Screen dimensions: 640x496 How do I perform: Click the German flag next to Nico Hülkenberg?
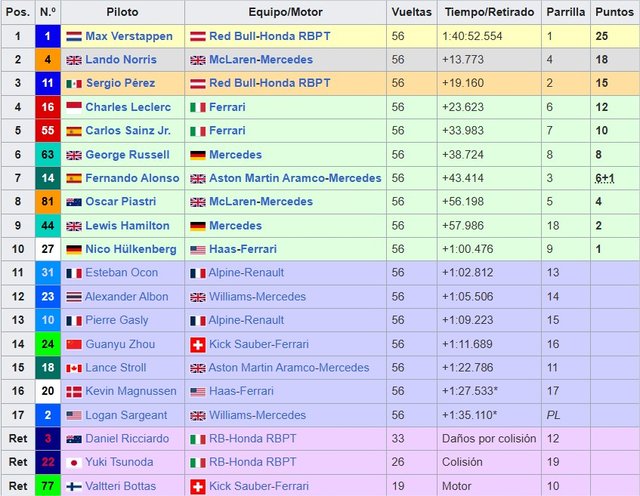[x=74, y=249]
